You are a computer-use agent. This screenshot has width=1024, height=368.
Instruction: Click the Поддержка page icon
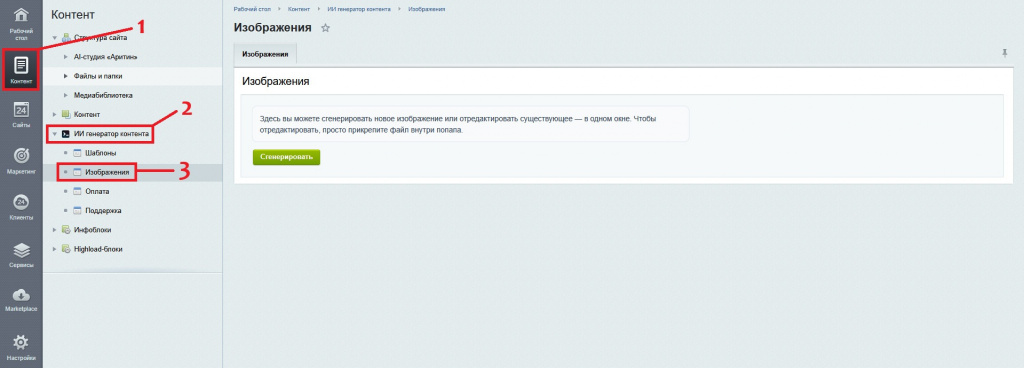77,211
